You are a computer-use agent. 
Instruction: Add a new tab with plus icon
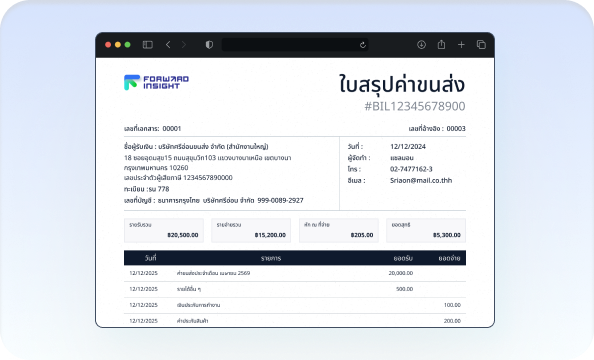pos(461,45)
